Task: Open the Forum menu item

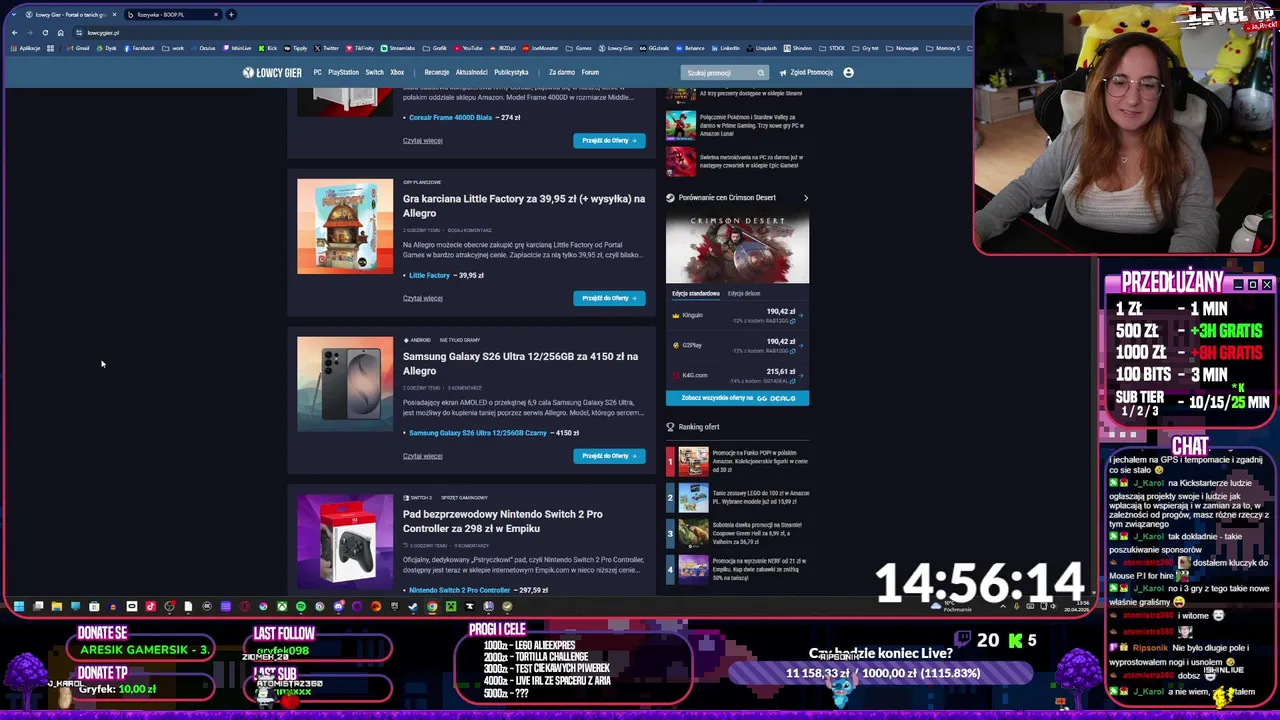Action: (590, 73)
